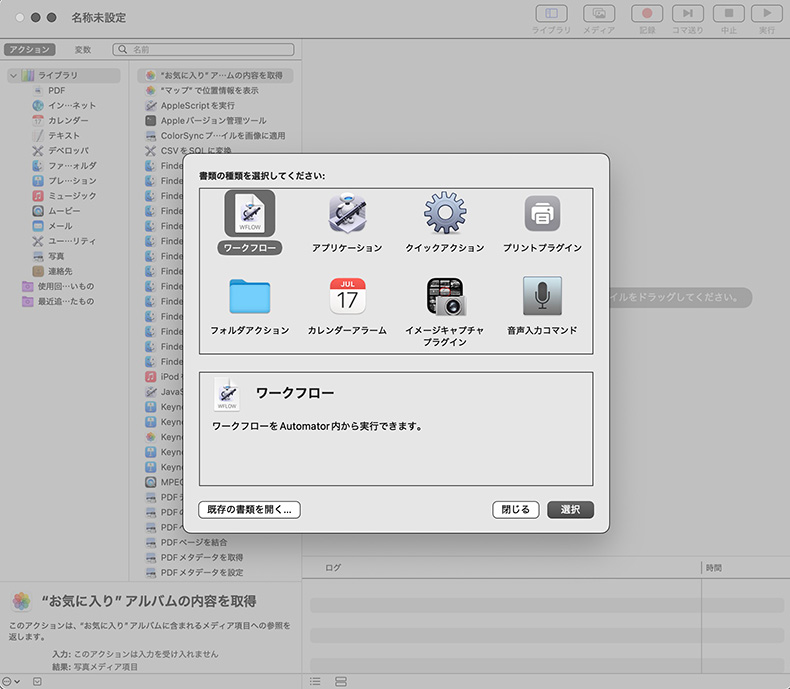Select ColorSyncプ…イルを画像に適用 action
The width and height of the screenshot is (790, 689).
[223, 136]
